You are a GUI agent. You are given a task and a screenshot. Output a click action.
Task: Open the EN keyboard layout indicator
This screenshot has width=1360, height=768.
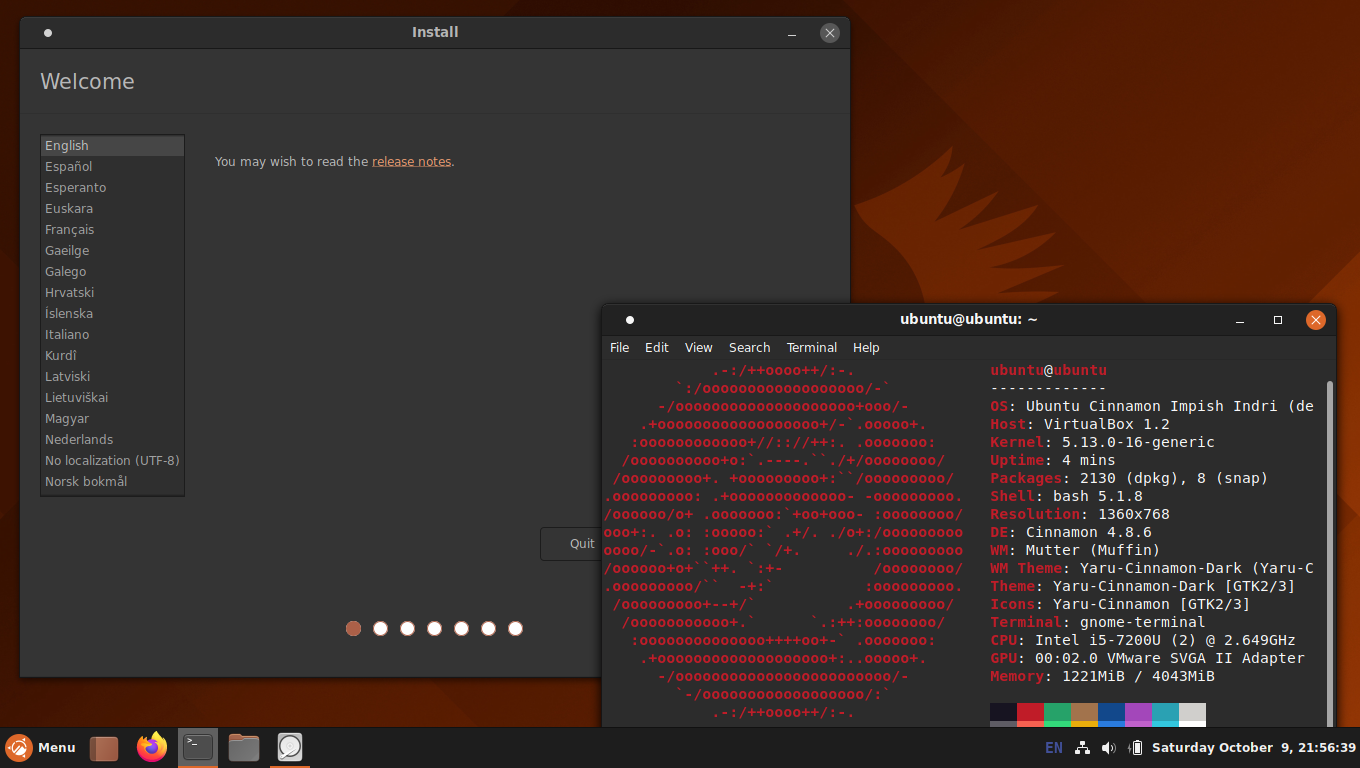pos(1054,748)
